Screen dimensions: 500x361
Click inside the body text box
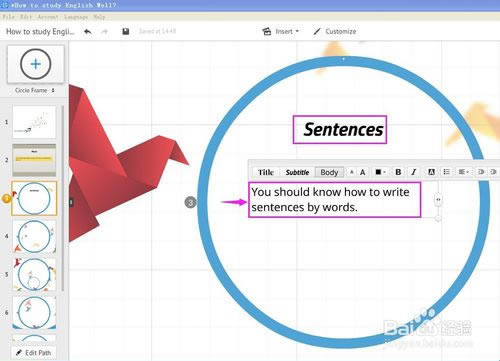(334, 200)
